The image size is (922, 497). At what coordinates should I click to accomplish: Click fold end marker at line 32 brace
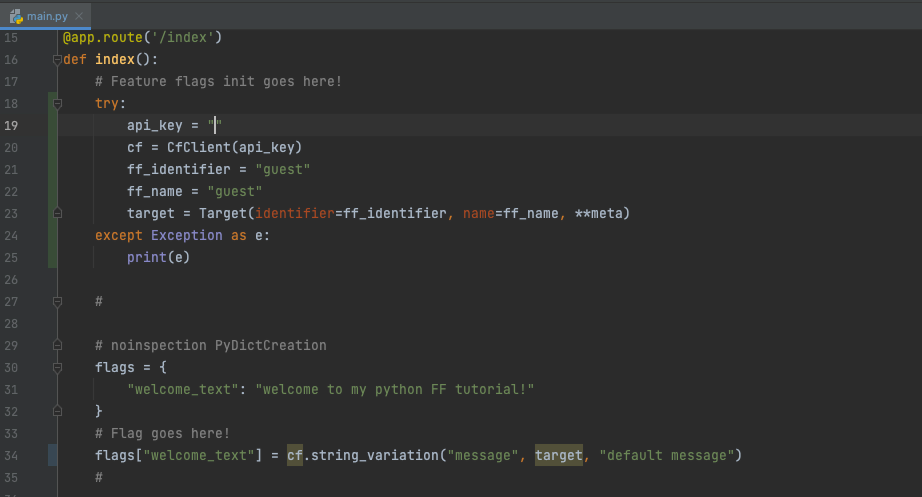pos(57,411)
